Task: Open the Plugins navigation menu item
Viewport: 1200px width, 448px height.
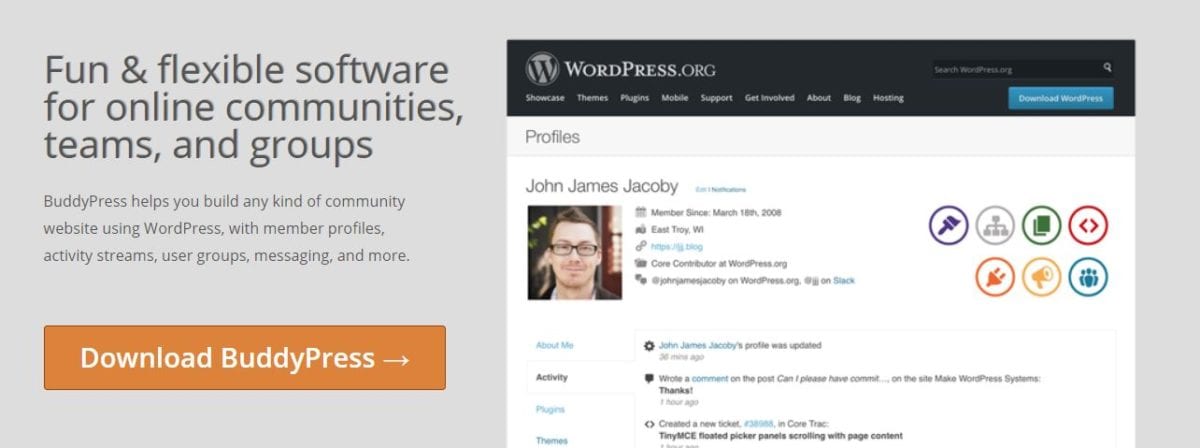Action: tap(634, 98)
